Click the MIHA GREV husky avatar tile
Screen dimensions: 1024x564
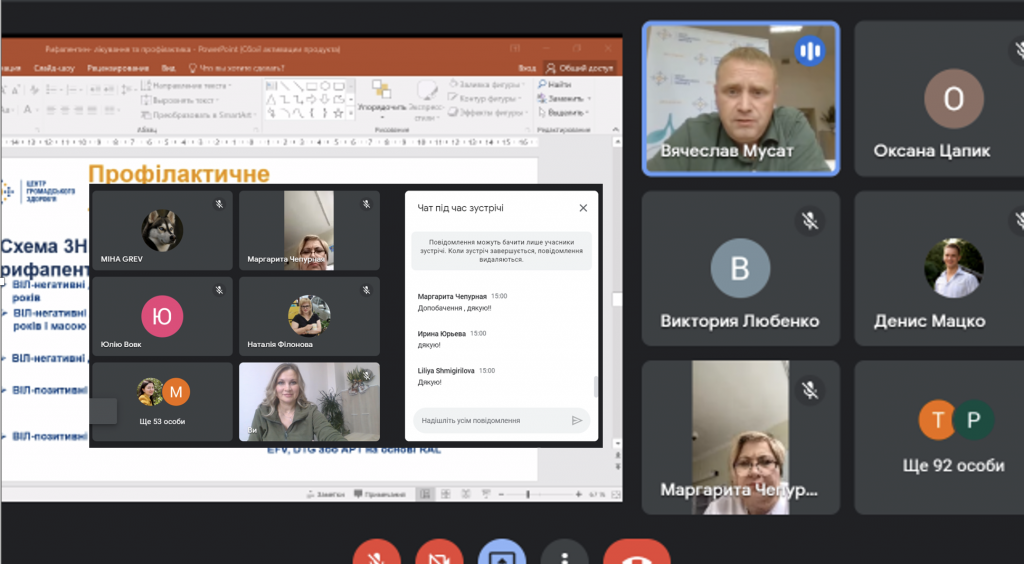tap(163, 230)
